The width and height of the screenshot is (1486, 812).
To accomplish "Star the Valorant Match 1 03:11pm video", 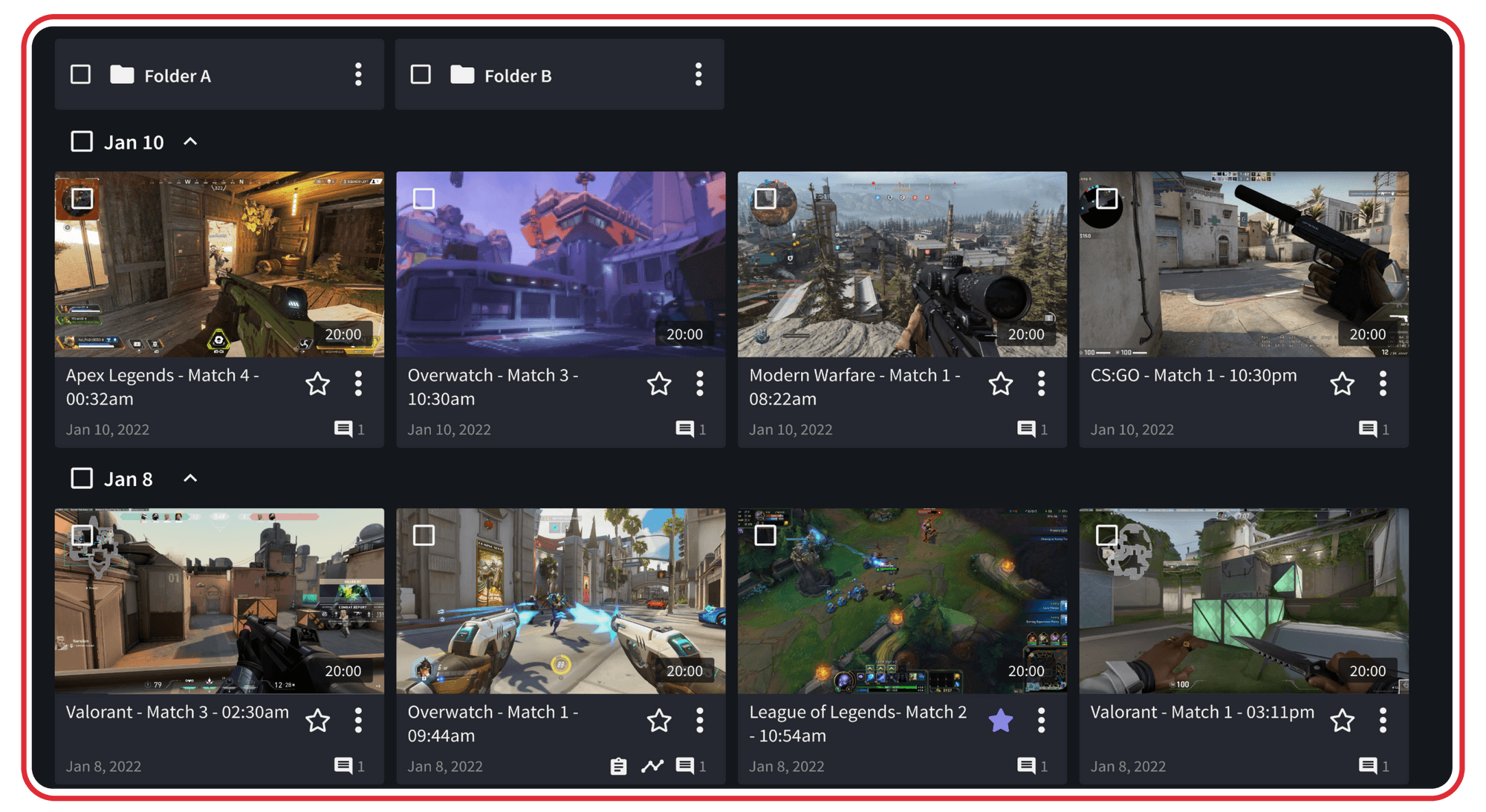I will pos(1342,720).
